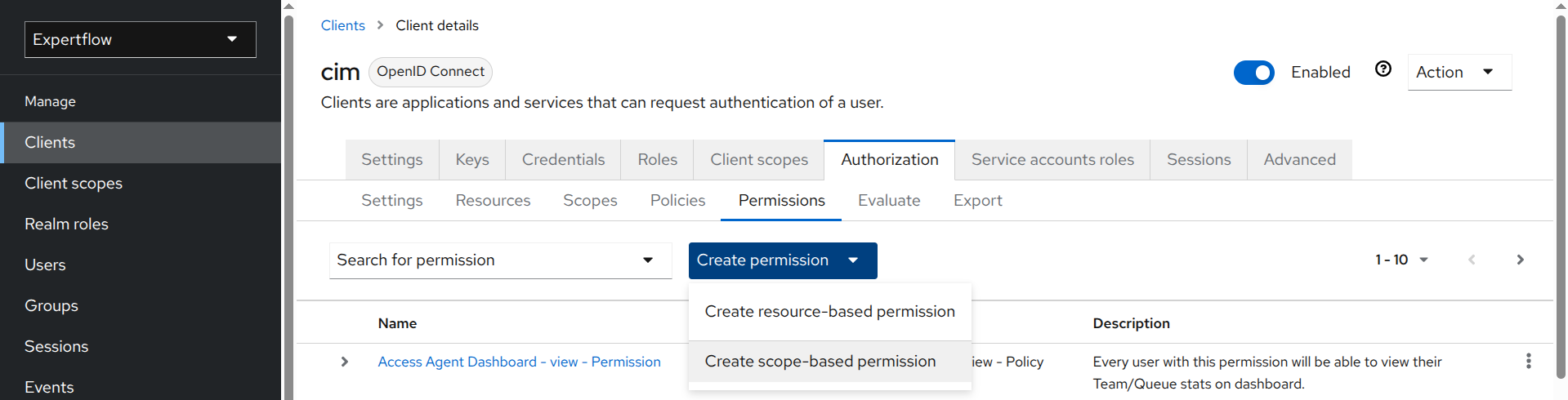Go to next page of permissions
Screen dimensions: 1568x400
tap(1520, 260)
